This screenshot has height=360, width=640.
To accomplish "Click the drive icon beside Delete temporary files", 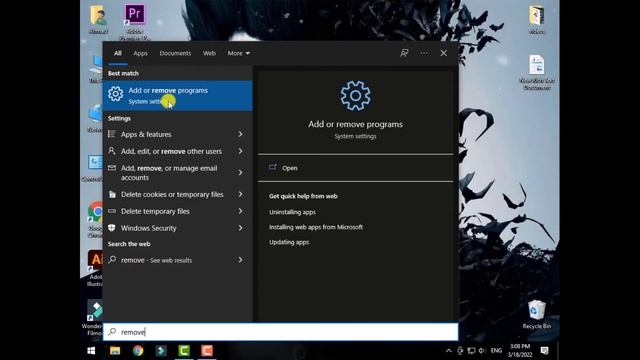I will coord(111,211).
